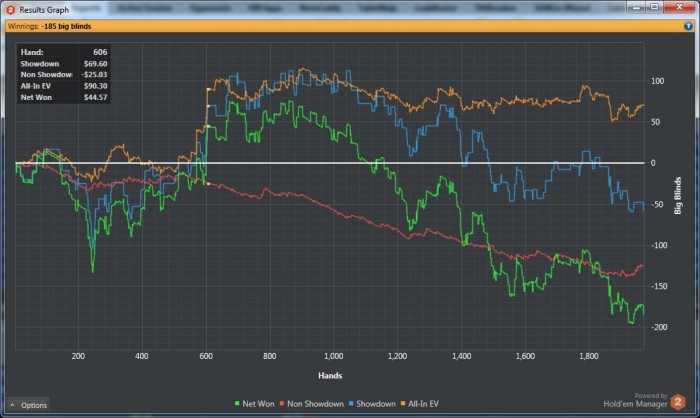This screenshot has width=700, height=418.
Task: Click the -200 big blinds axis label
Action: point(658,327)
